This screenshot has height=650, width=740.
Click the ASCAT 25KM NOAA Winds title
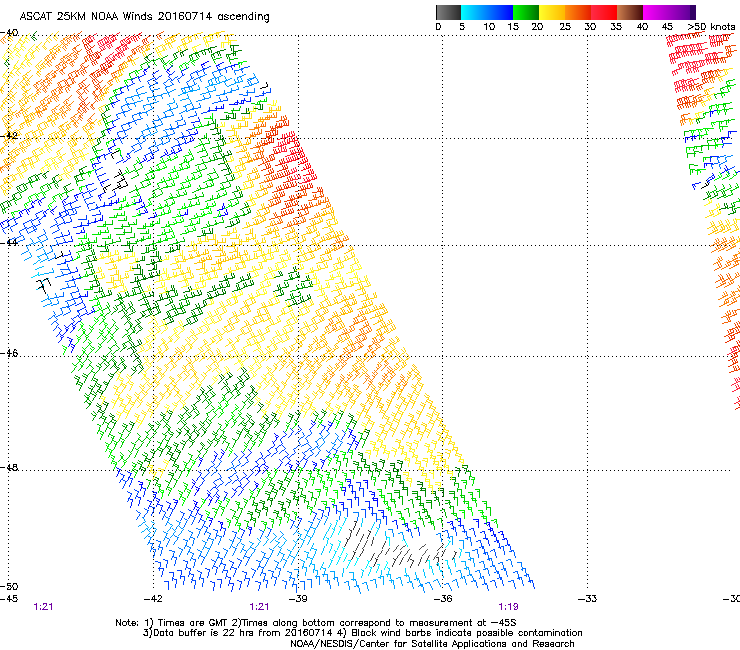click(144, 17)
